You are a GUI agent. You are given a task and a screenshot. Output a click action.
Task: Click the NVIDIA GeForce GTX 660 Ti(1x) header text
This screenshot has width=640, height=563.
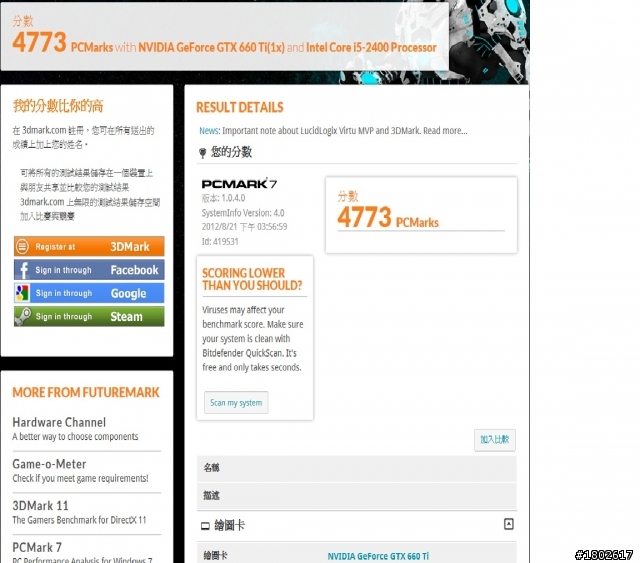211,48
